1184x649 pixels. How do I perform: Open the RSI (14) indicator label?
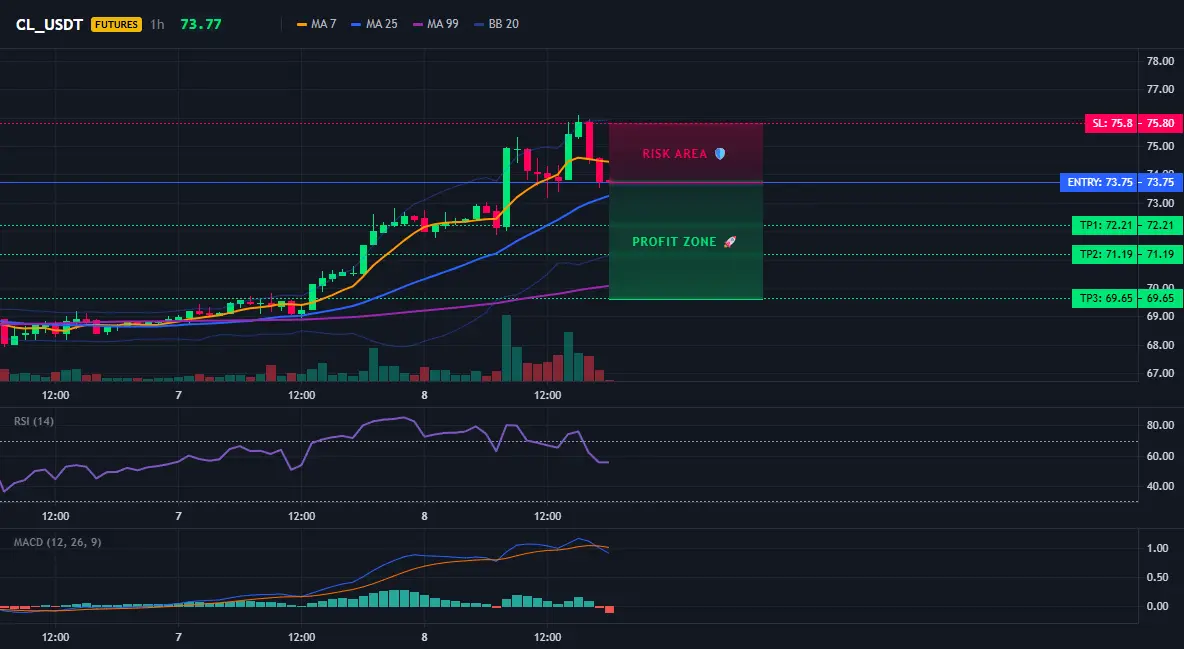click(34, 422)
